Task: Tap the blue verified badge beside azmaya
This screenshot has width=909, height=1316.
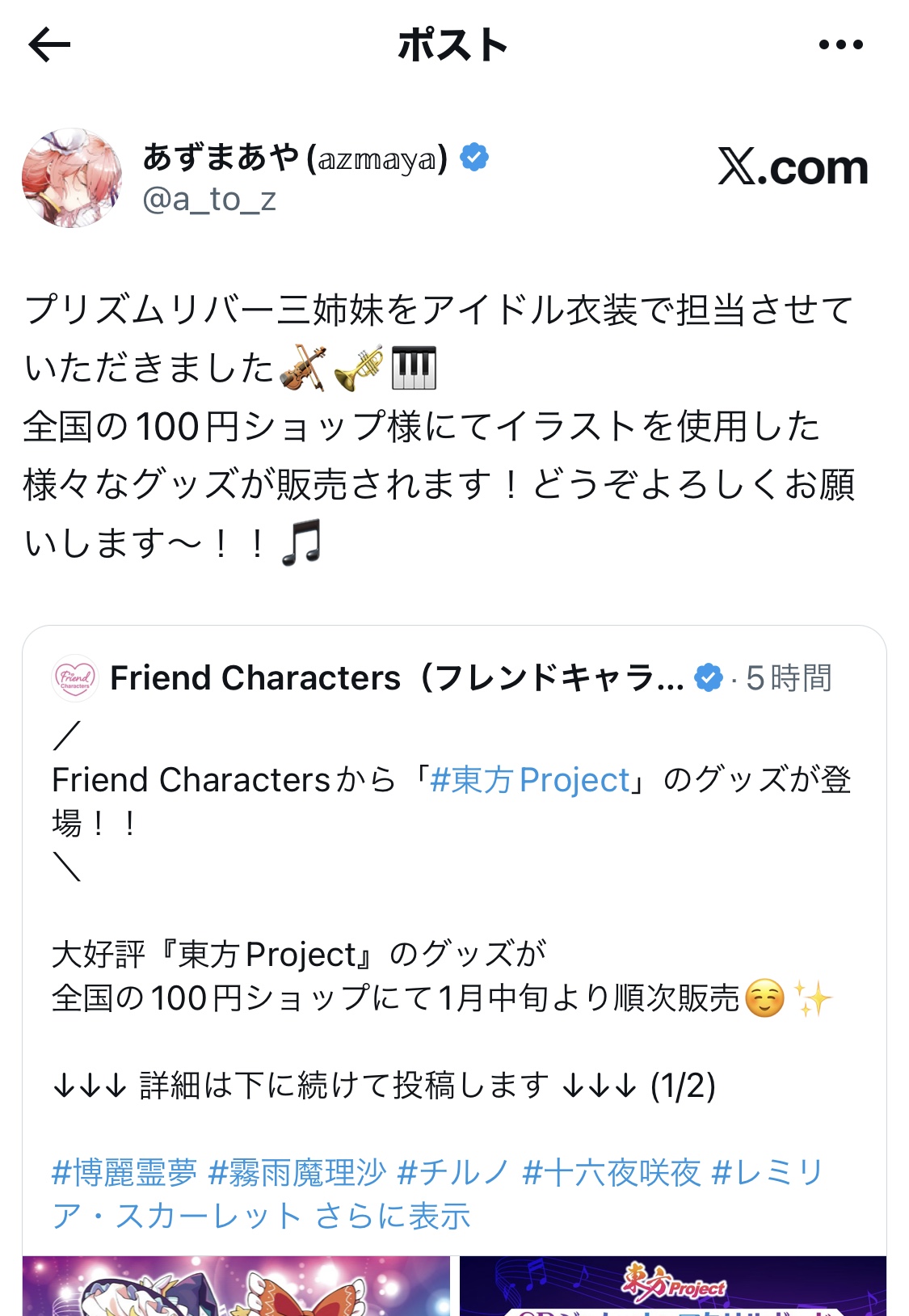Action: point(474,157)
